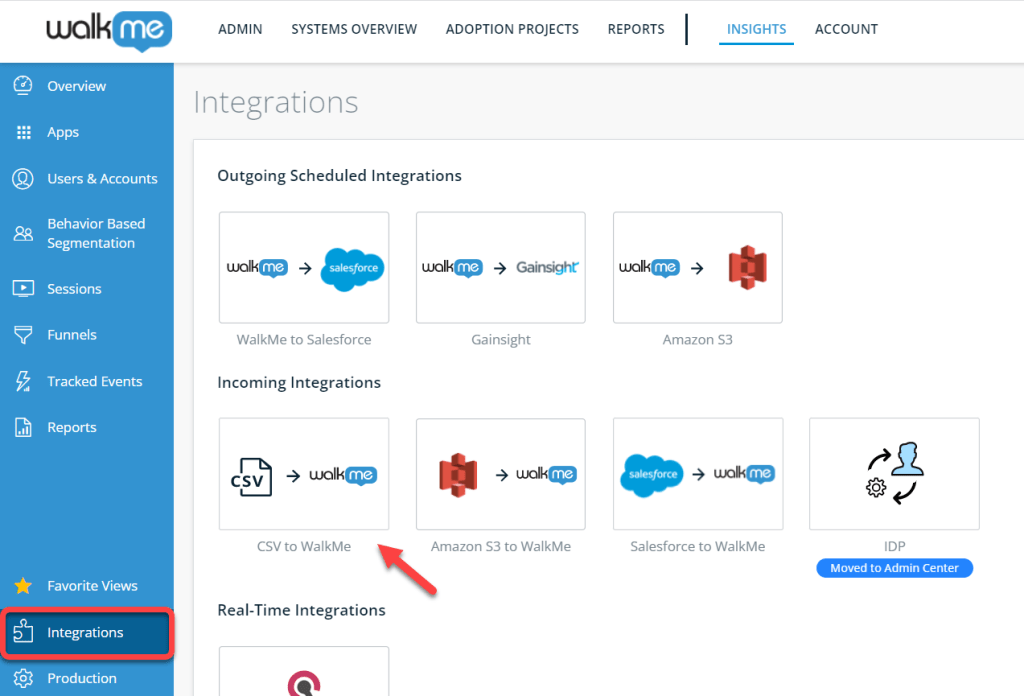The image size is (1024, 696).
Task: Go to the Adoption Projects tab
Action: pyautogui.click(x=512, y=29)
